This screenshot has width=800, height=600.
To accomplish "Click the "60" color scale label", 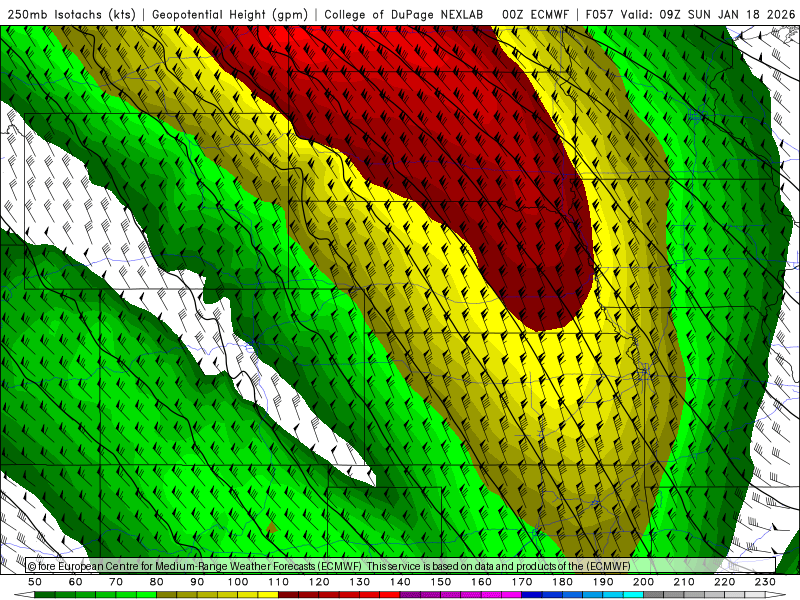I will 76,582.
